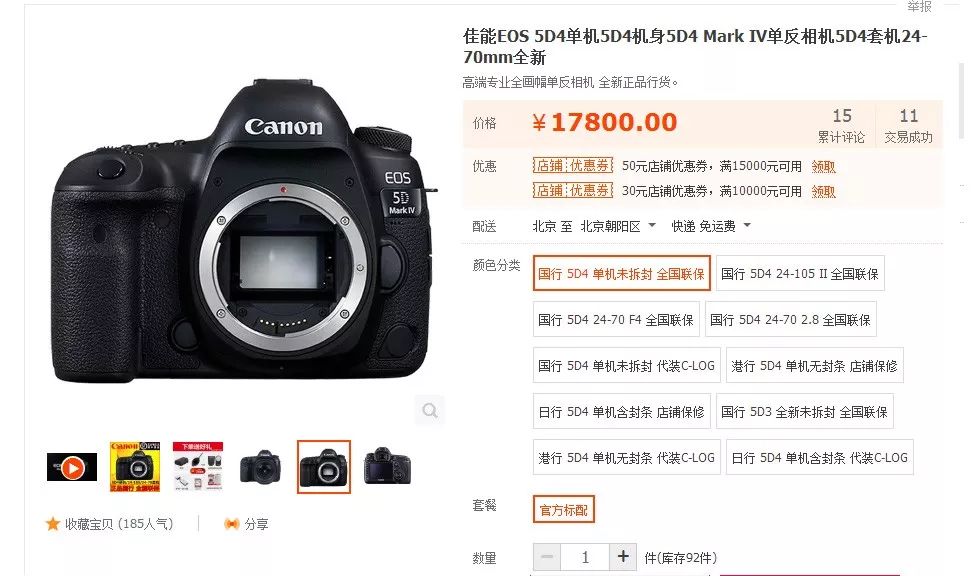
Task: Click the star icon to favorite item
Action: (x=53, y=524)
